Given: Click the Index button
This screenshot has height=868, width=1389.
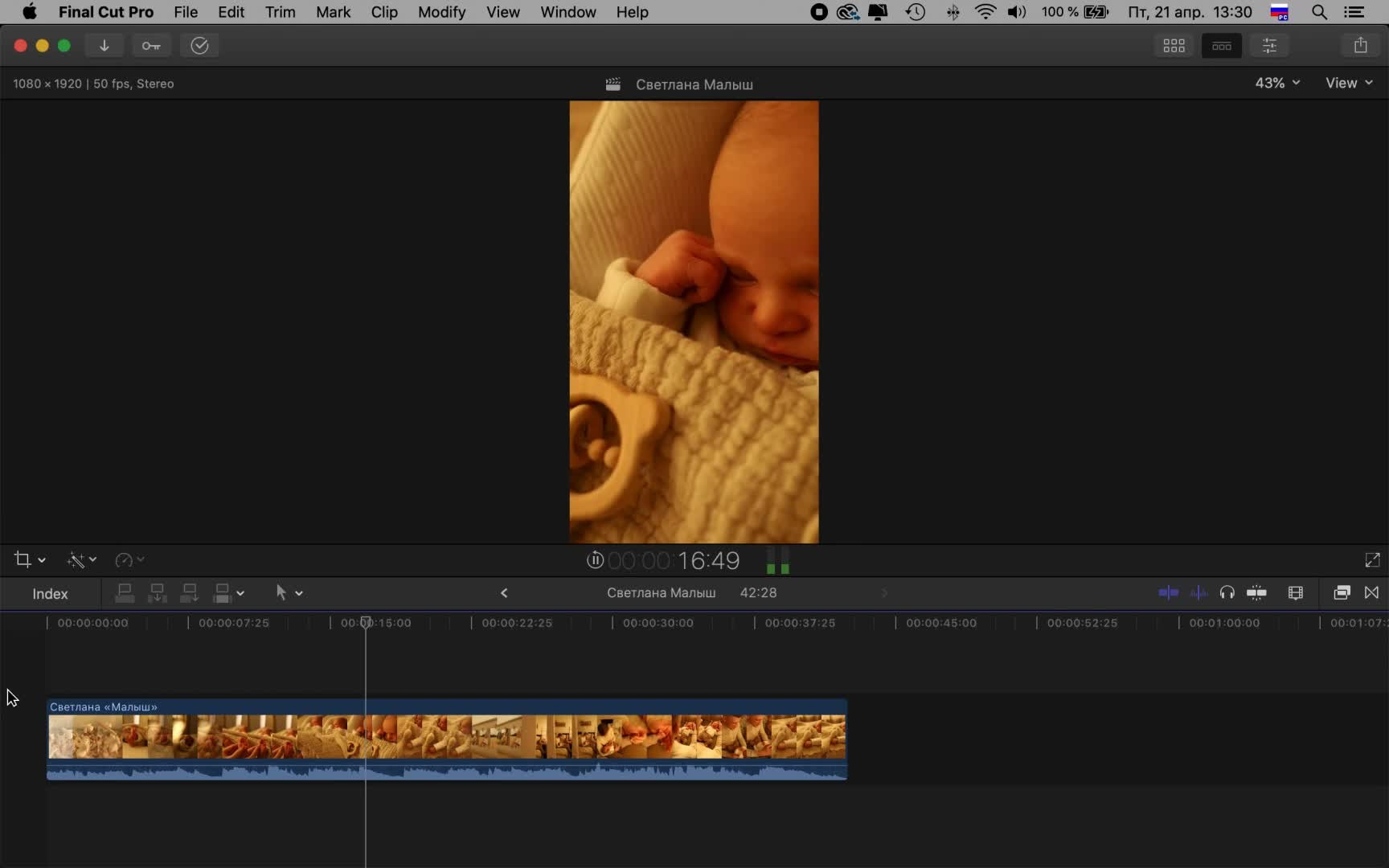Looking at the screenshot, I should click(50, 594).
